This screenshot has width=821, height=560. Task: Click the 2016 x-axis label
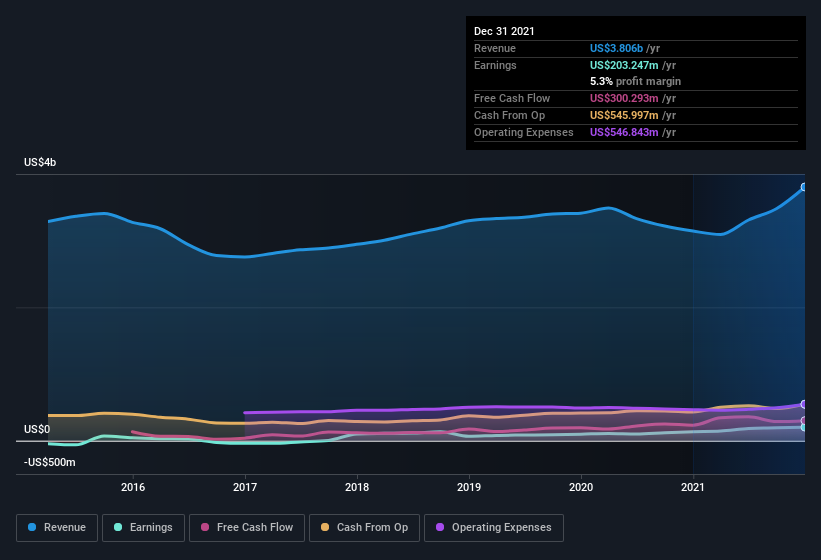(x=133, y=487)
